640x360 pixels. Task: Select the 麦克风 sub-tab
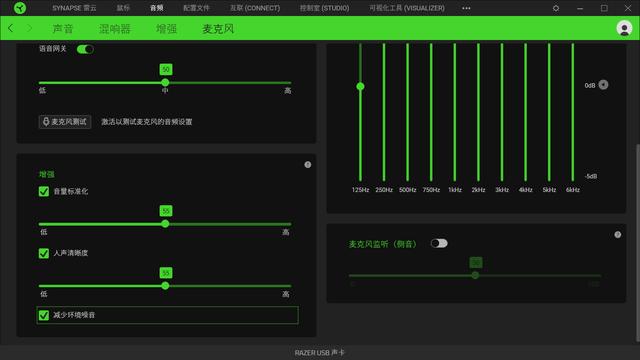point(218,29)
